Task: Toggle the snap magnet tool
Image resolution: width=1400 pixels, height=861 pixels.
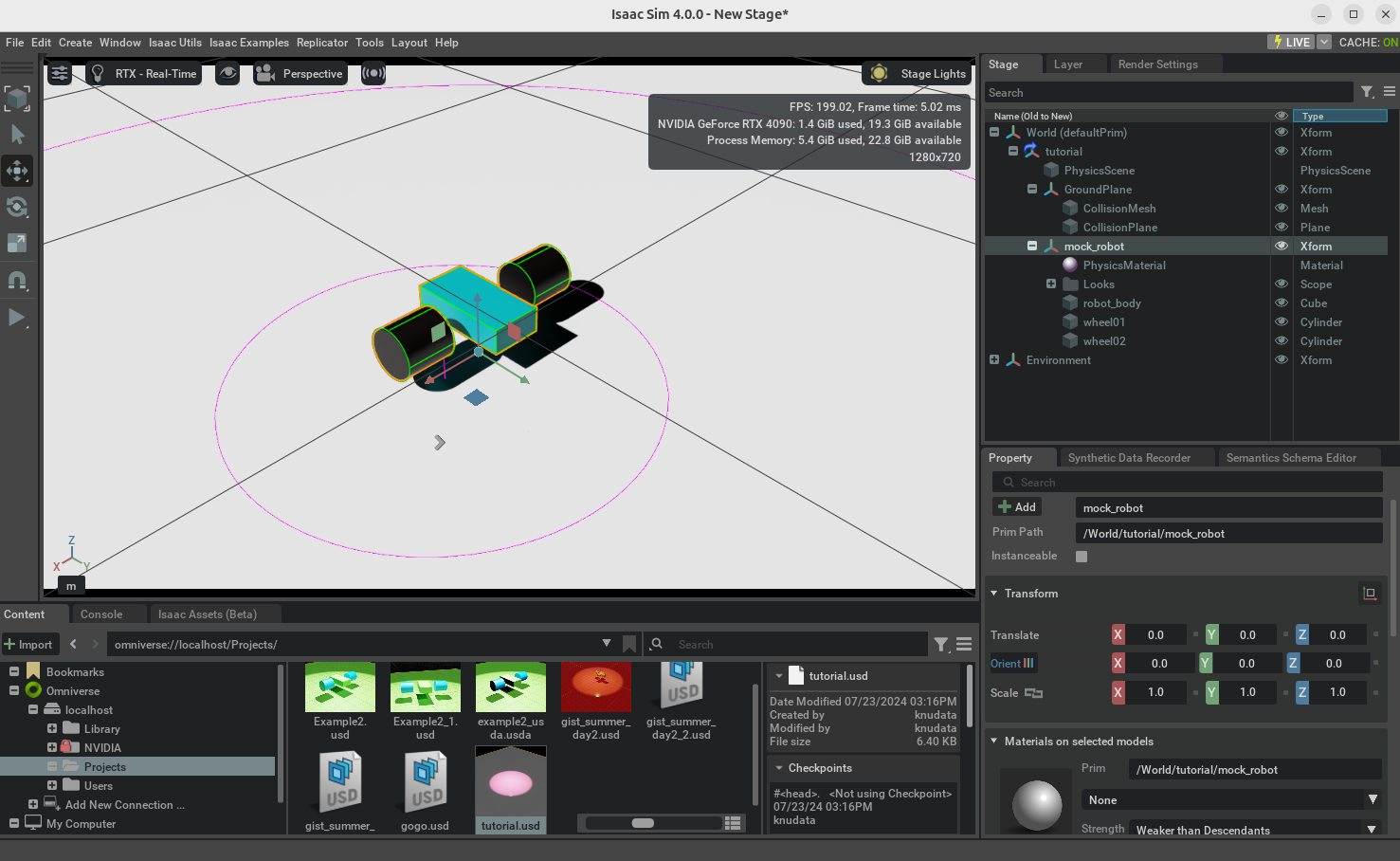Action: point(17,281)
